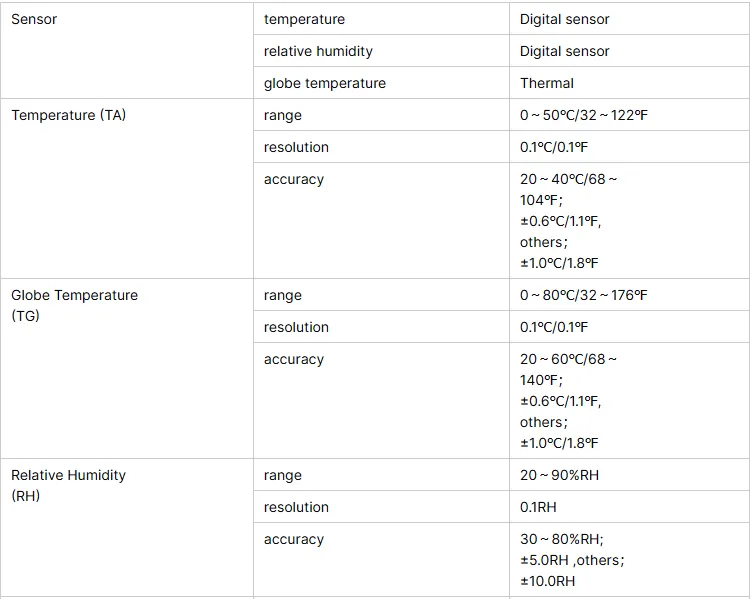
Task: Click the Globe Temperature (TG) label
Action: pos(74,305)
